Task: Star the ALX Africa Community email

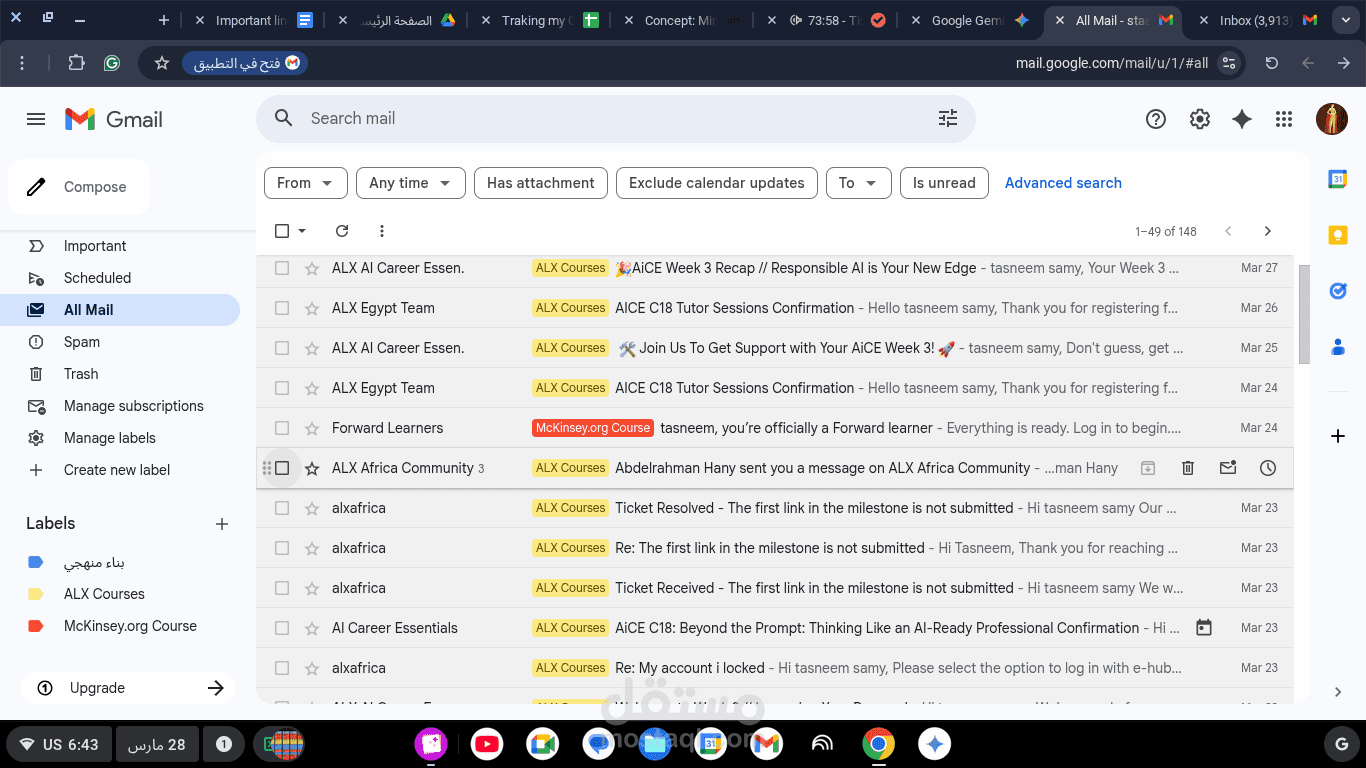Action: coord(312,468)
